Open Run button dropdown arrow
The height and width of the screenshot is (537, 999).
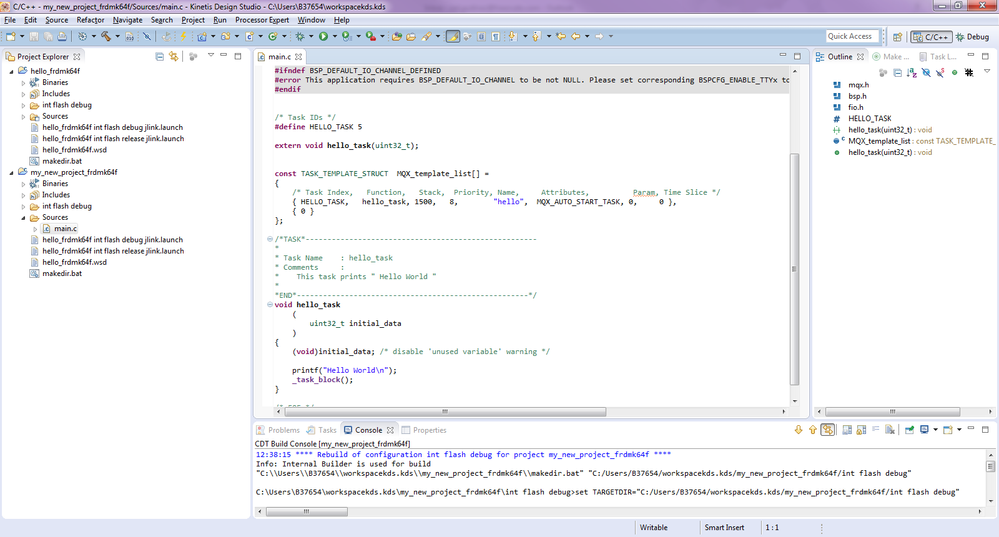point(334,36)
